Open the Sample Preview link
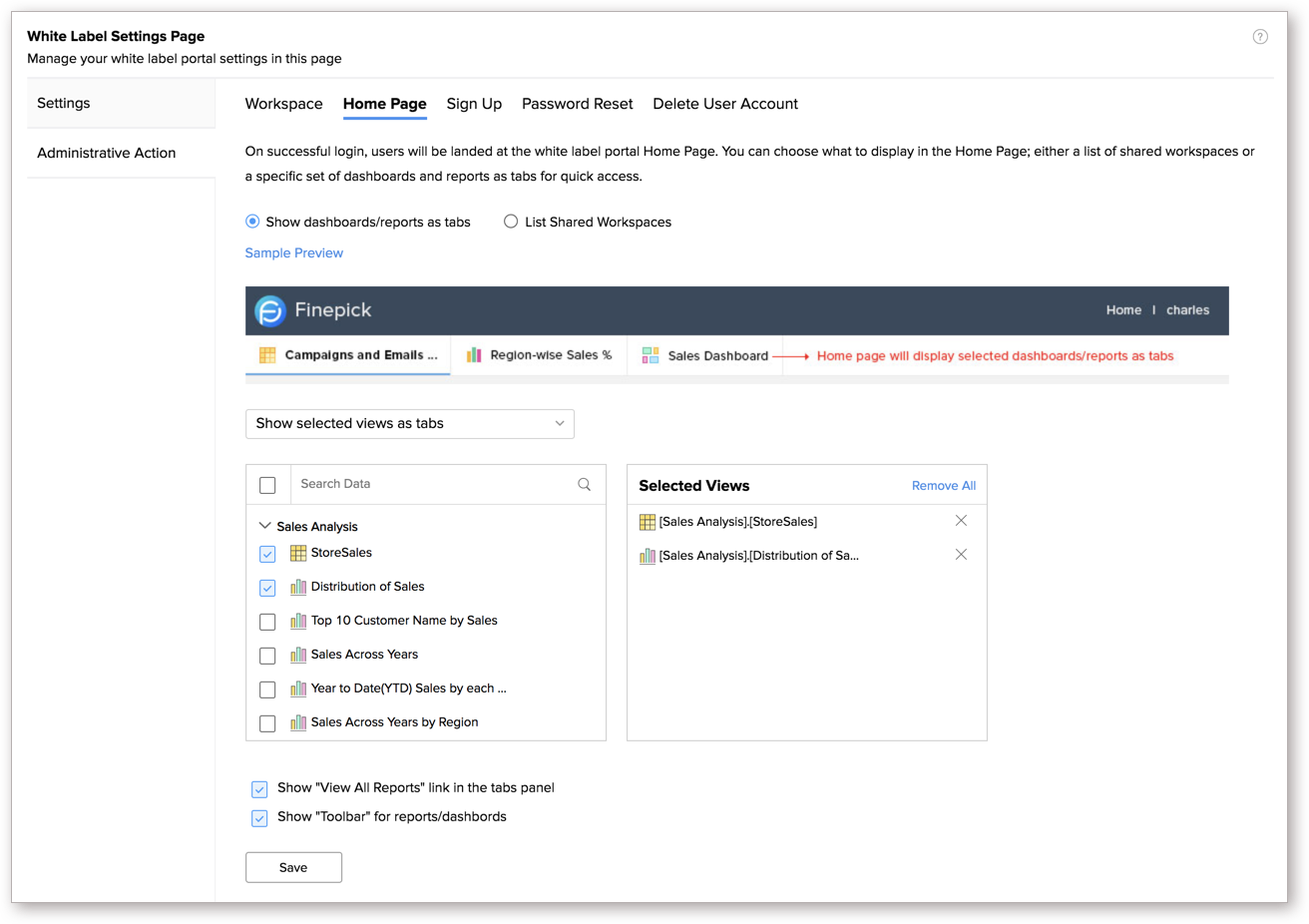 tap(293, 252)
